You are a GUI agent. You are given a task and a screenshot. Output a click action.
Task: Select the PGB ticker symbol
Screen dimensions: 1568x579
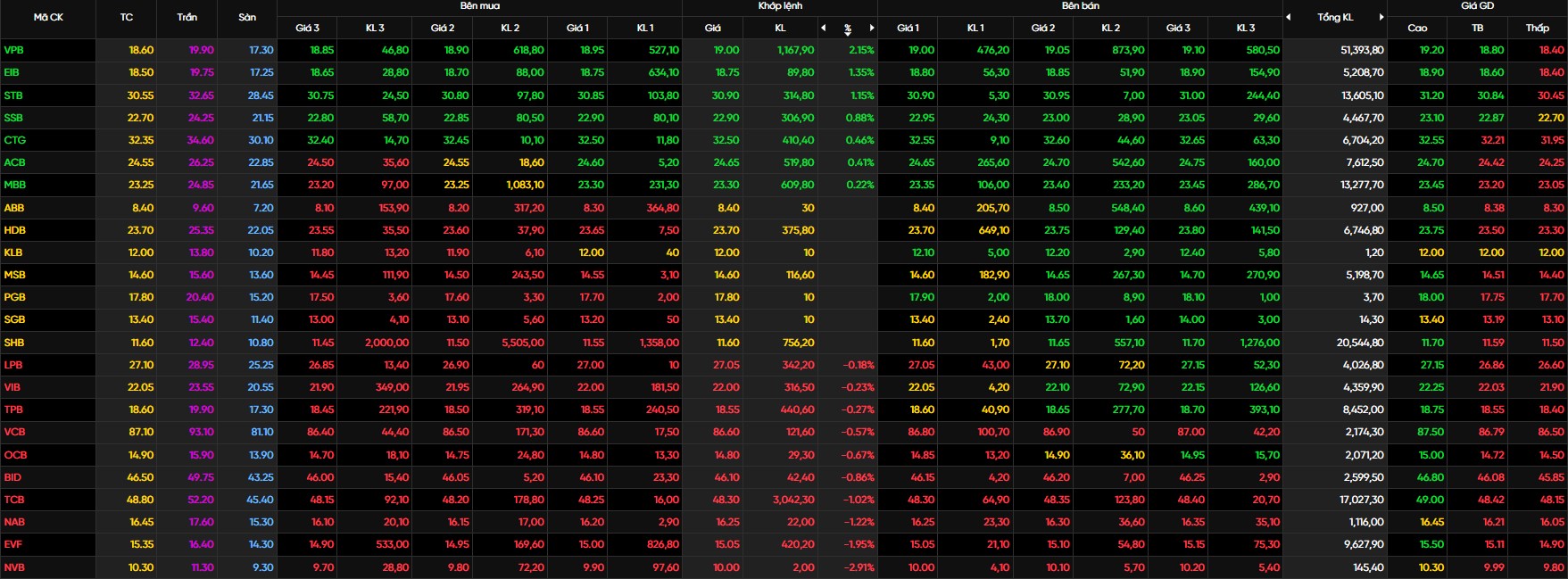point(14,297)
